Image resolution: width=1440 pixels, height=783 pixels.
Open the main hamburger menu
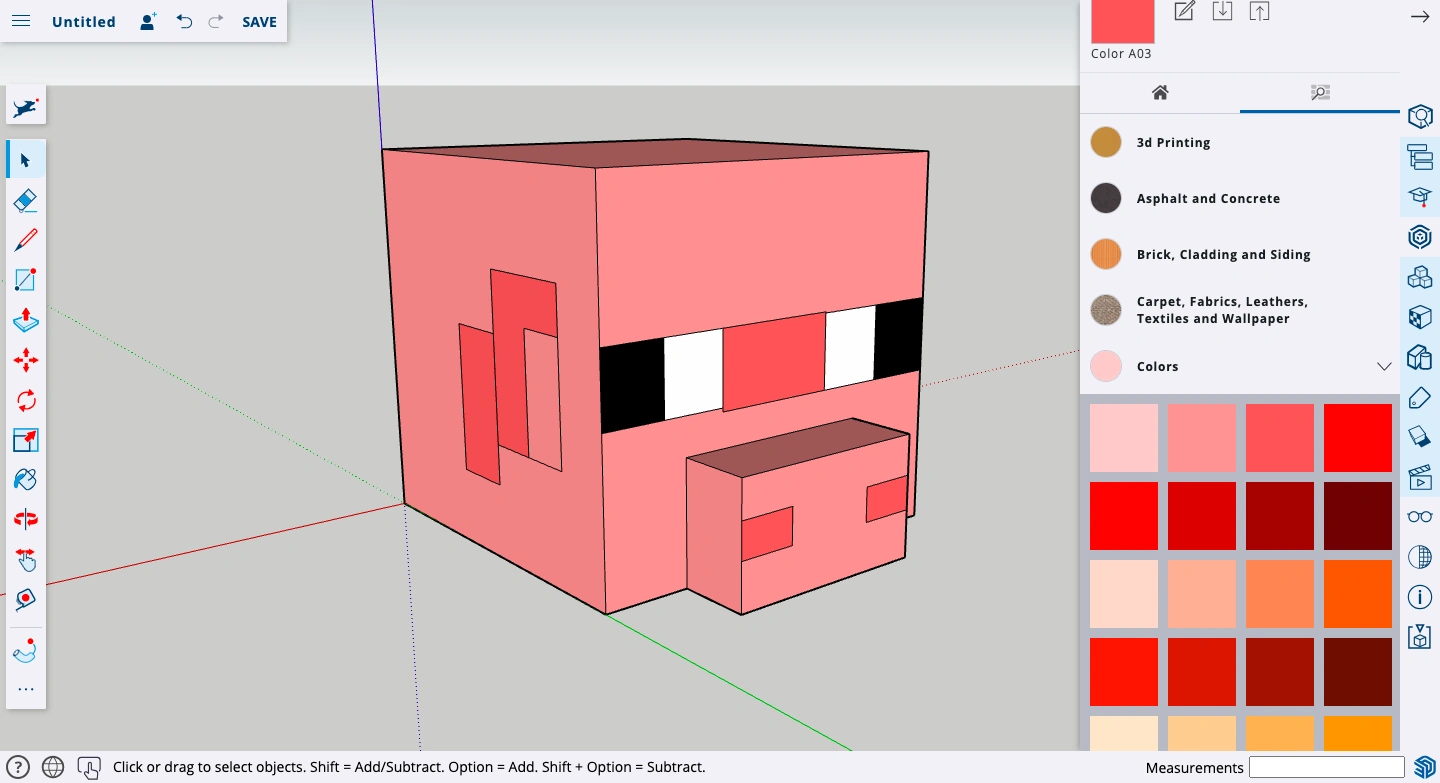[21, 20]
